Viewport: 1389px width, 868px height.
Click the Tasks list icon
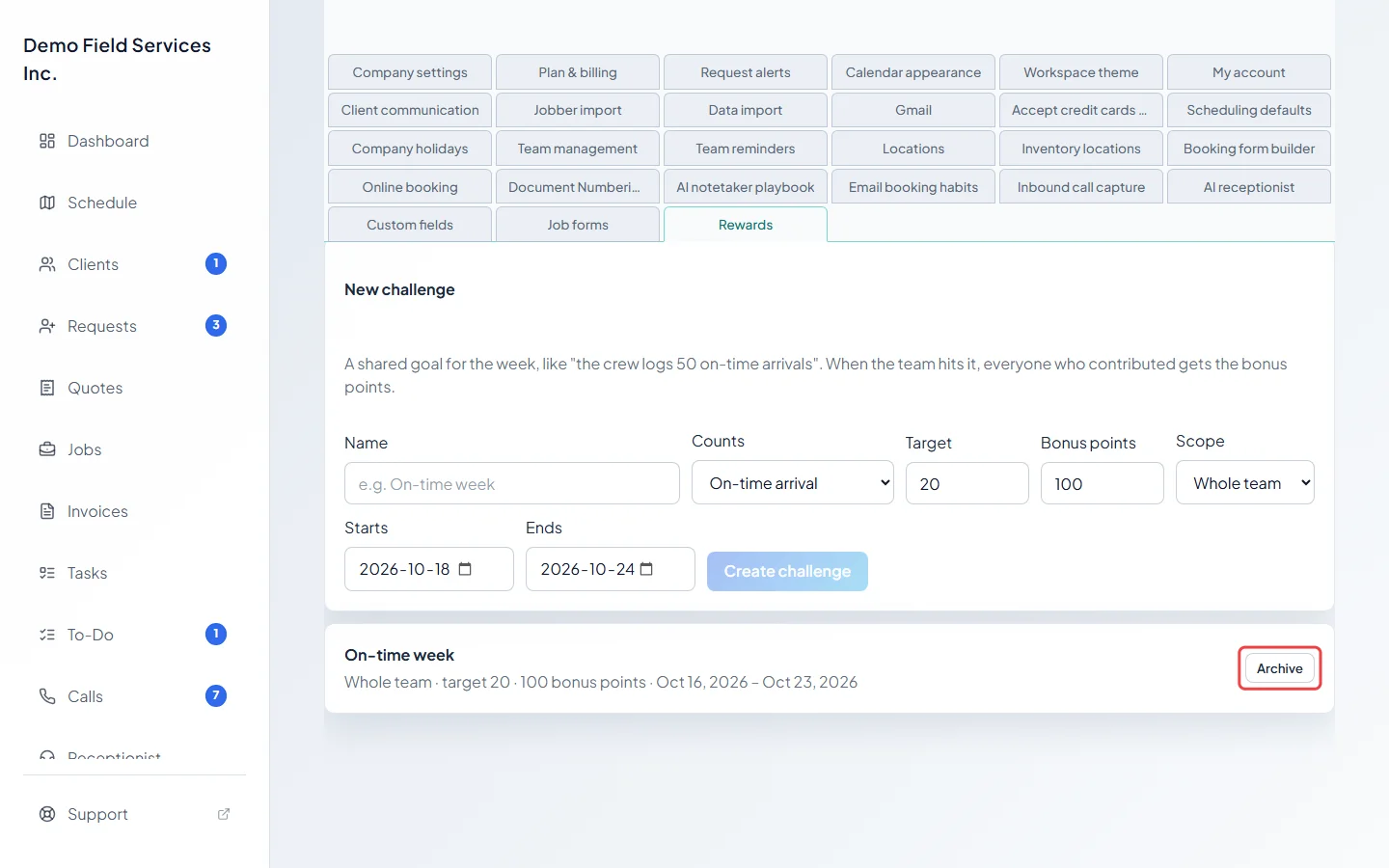(47, 573)
